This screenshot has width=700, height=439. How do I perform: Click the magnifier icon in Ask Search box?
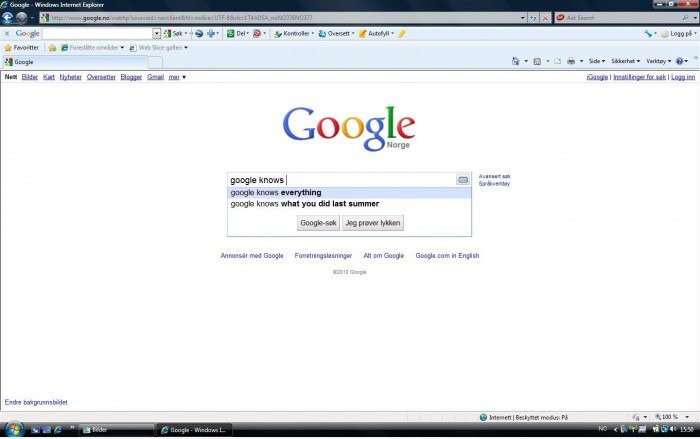(x=685, y=17)
